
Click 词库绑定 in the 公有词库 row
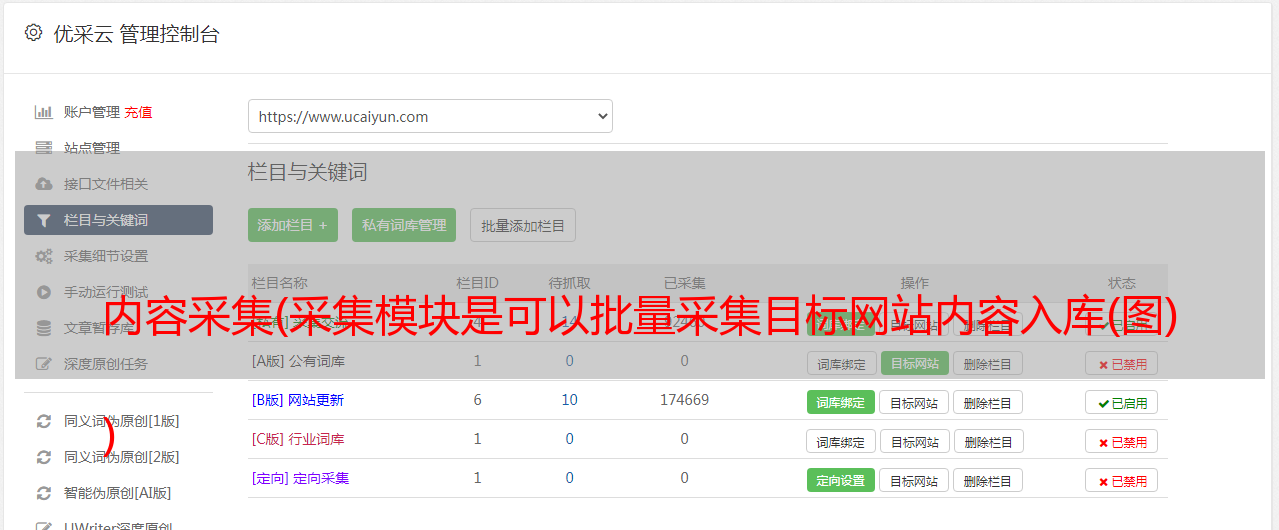(x=841, y=364)
